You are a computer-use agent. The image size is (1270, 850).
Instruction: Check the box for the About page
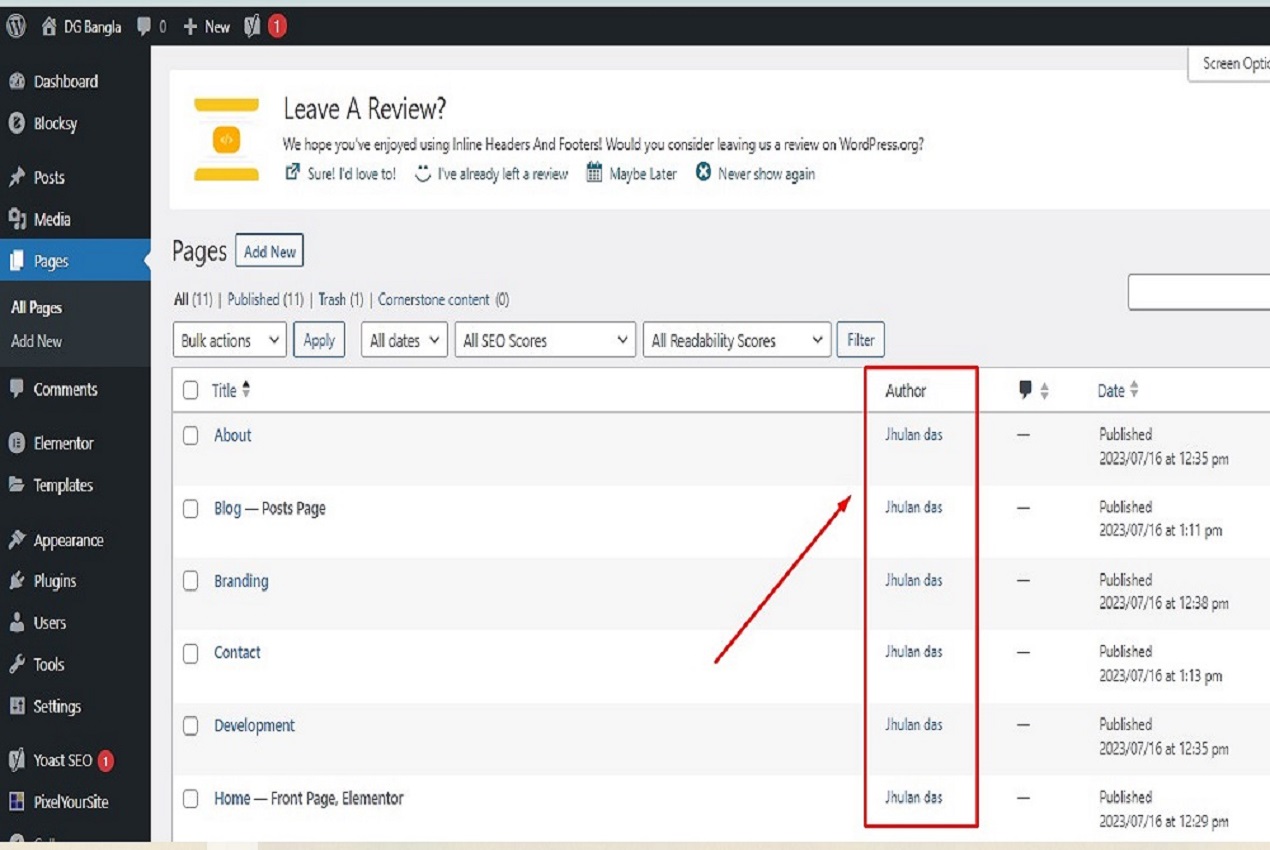(x=191, y=436)
